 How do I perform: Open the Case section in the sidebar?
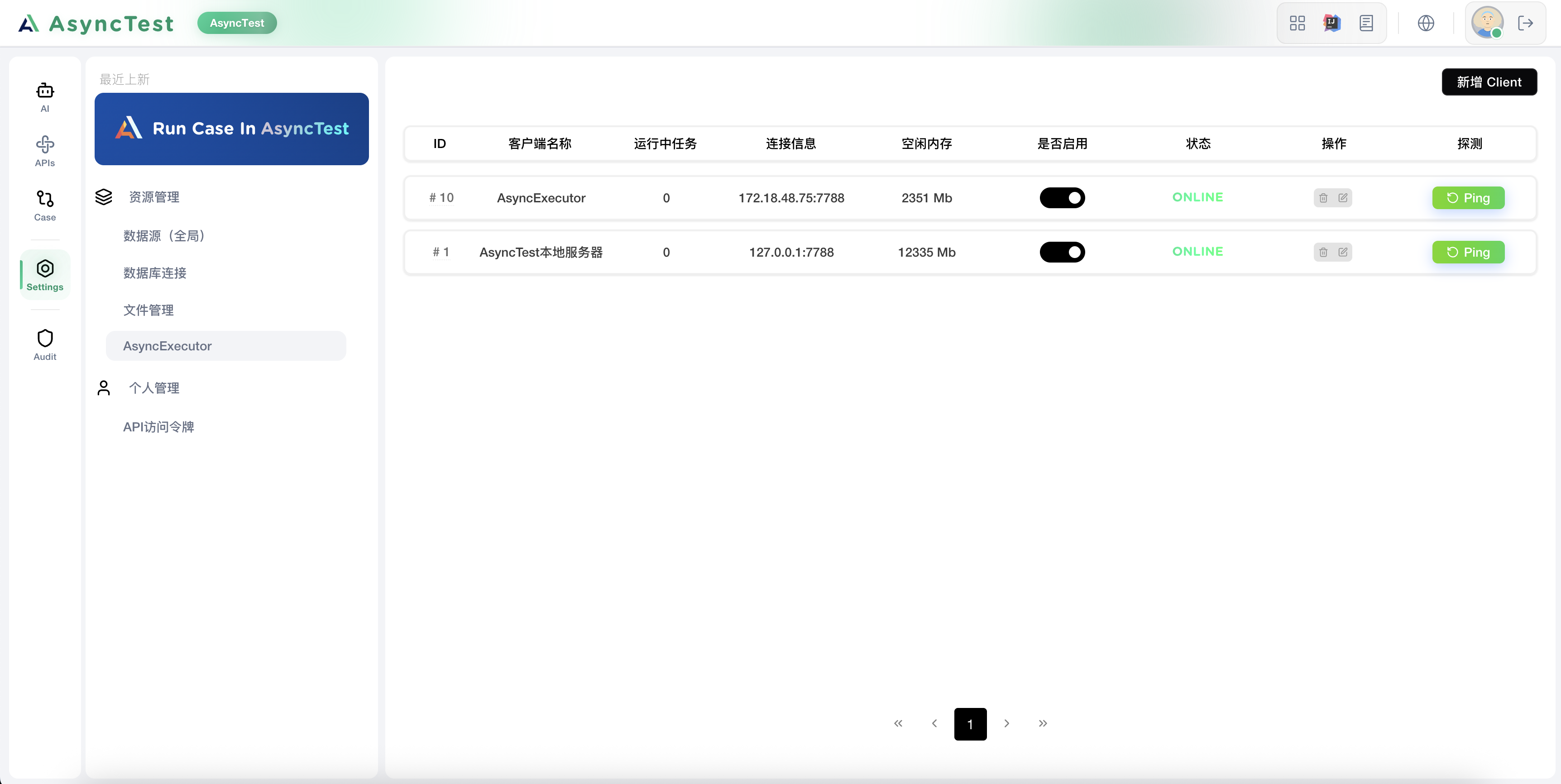(x=44, y=205)
